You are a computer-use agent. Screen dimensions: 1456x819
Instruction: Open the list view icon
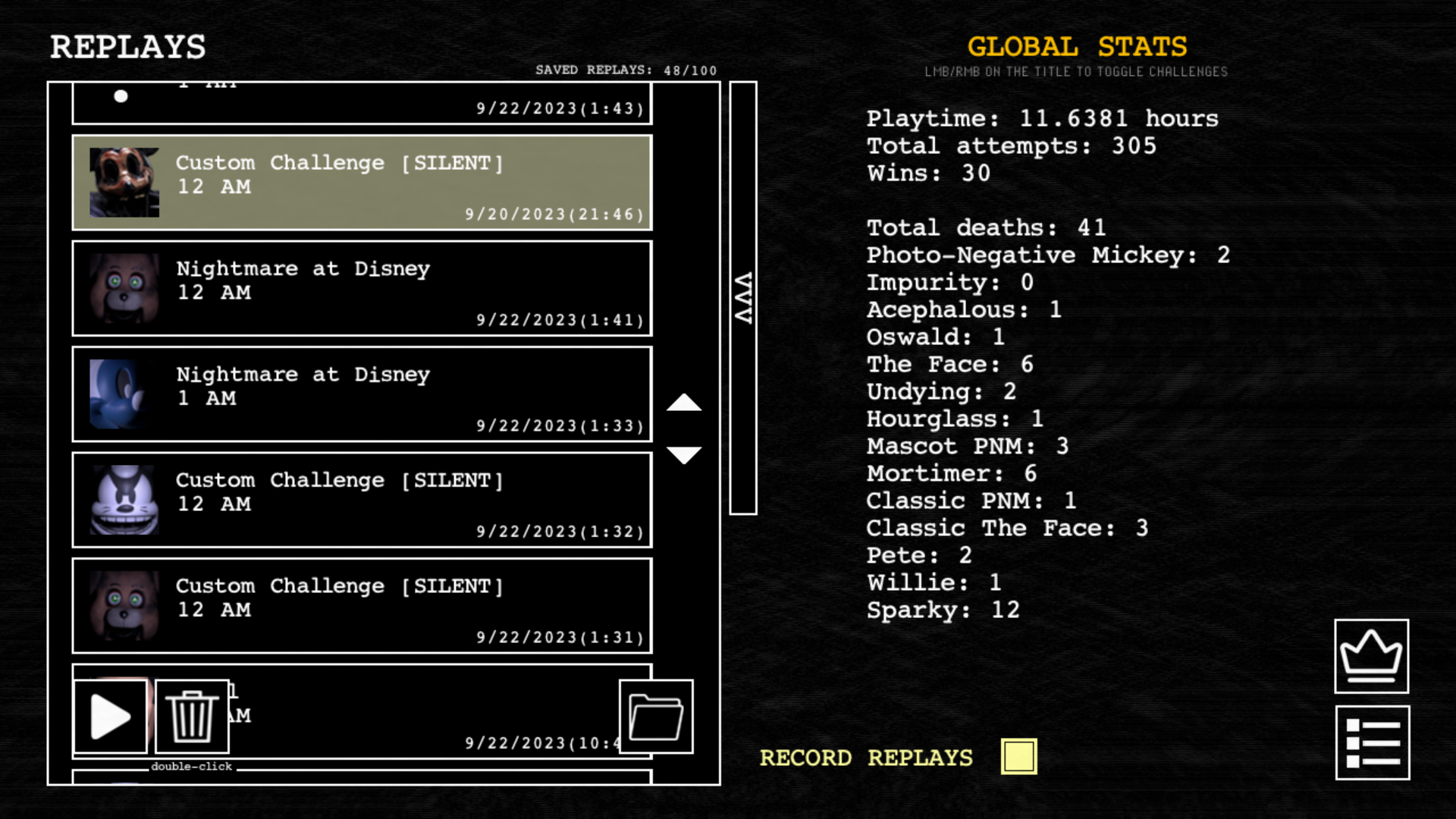[1373, 742]
